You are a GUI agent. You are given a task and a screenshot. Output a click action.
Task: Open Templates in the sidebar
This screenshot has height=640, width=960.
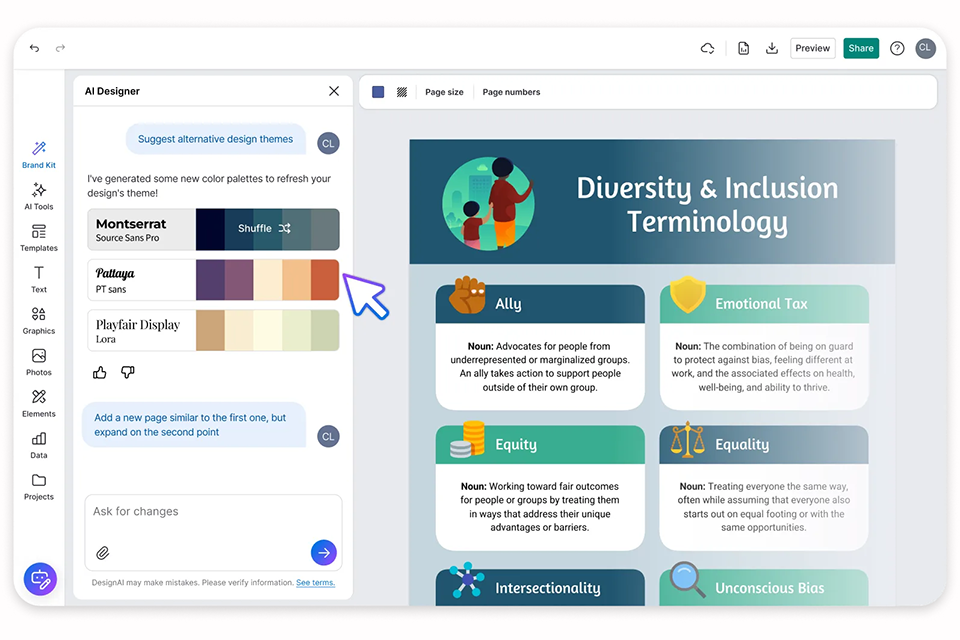click(x=39, y=238)
